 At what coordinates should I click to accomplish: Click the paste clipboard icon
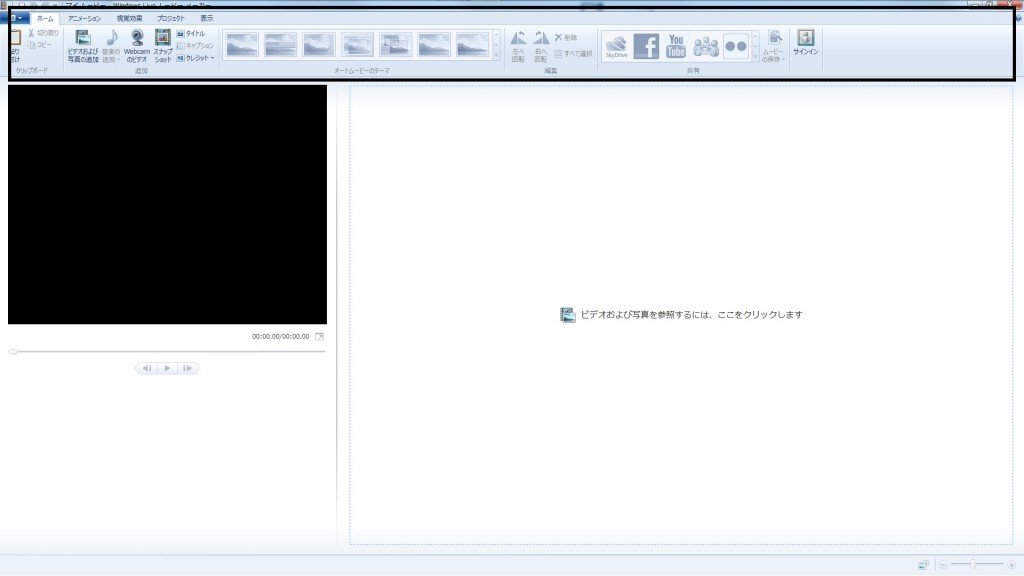(14, 38)
